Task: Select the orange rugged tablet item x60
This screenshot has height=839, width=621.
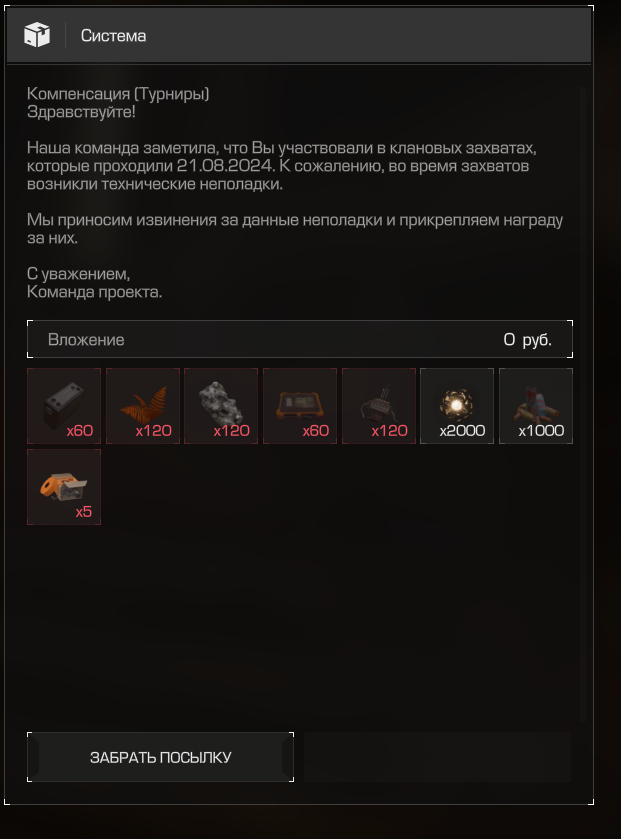Action: click(300, 406)
